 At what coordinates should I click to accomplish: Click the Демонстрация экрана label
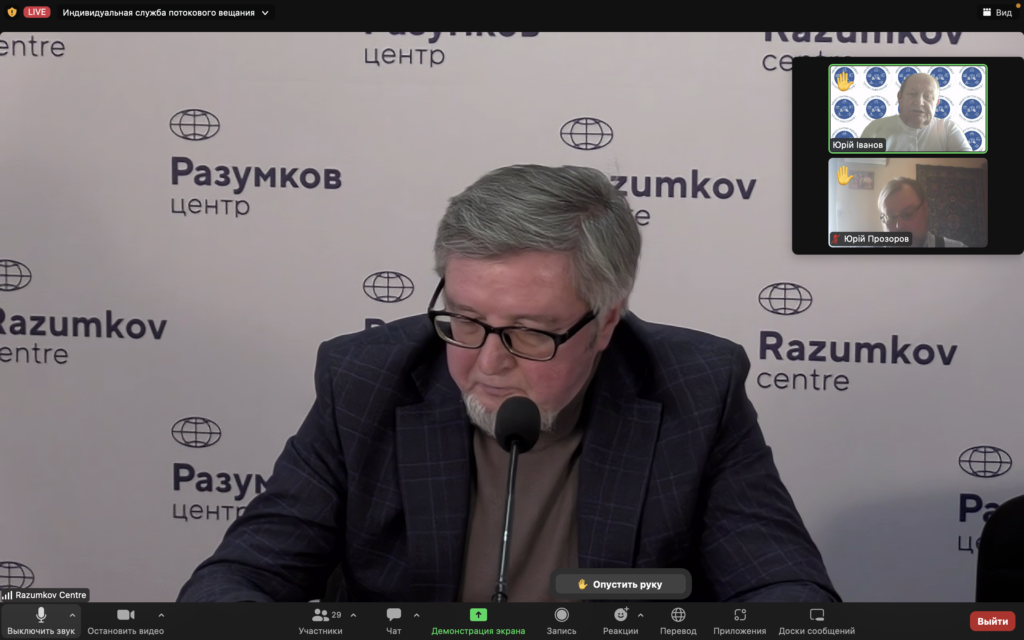[478, 631]
